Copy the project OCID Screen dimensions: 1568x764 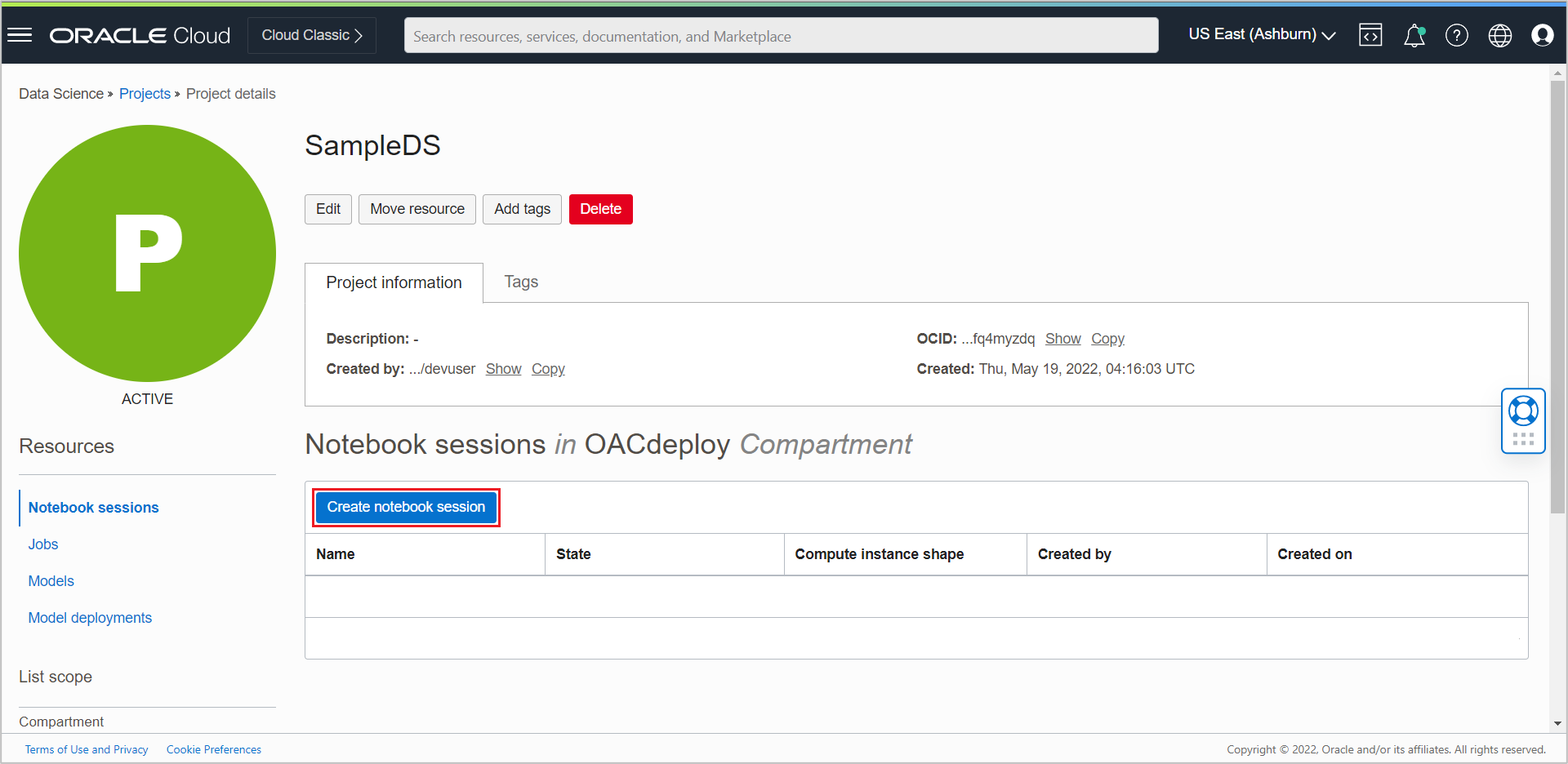(1107, 339)
